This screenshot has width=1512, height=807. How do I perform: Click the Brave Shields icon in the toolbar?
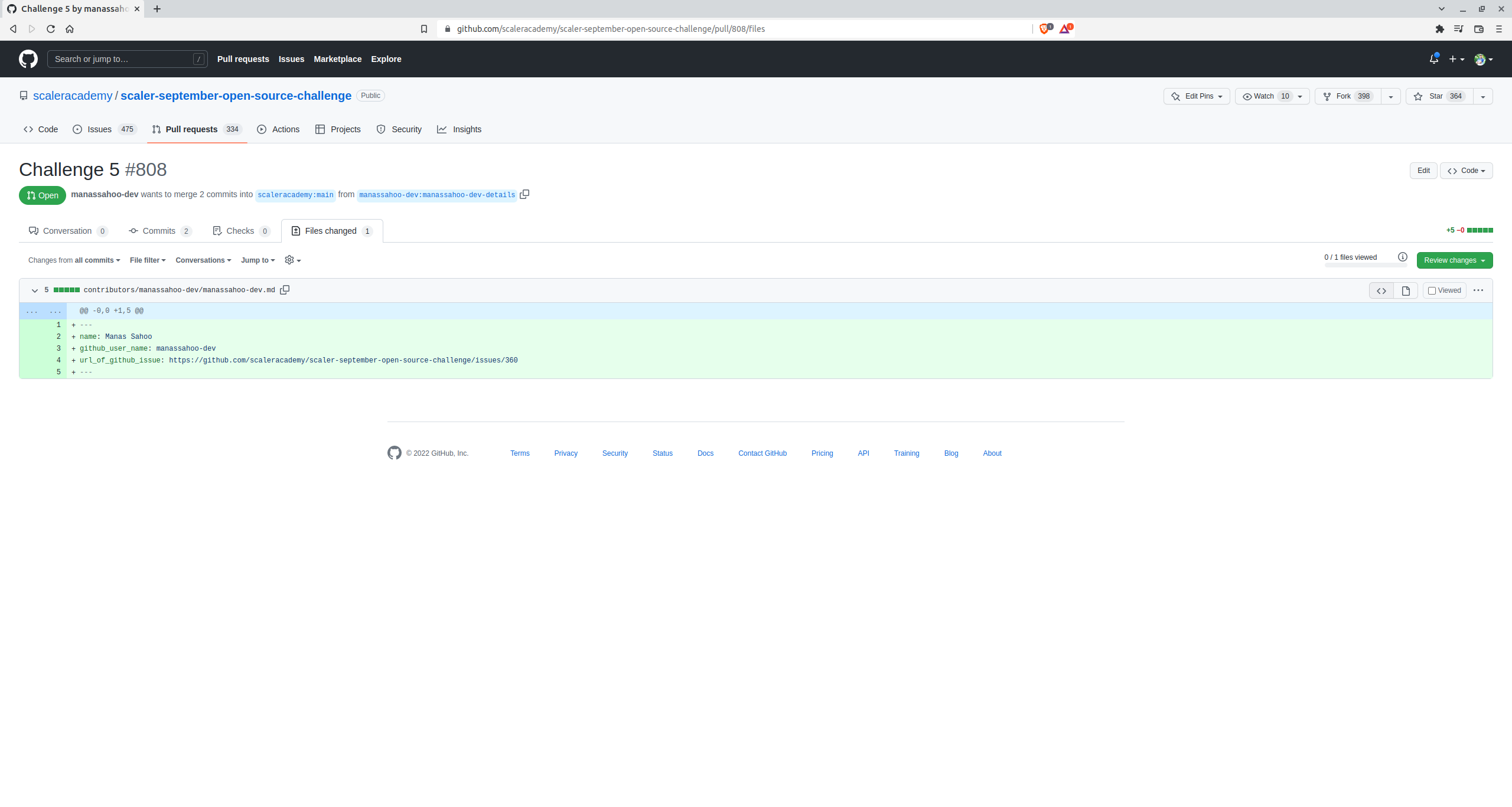point(1044,28)
